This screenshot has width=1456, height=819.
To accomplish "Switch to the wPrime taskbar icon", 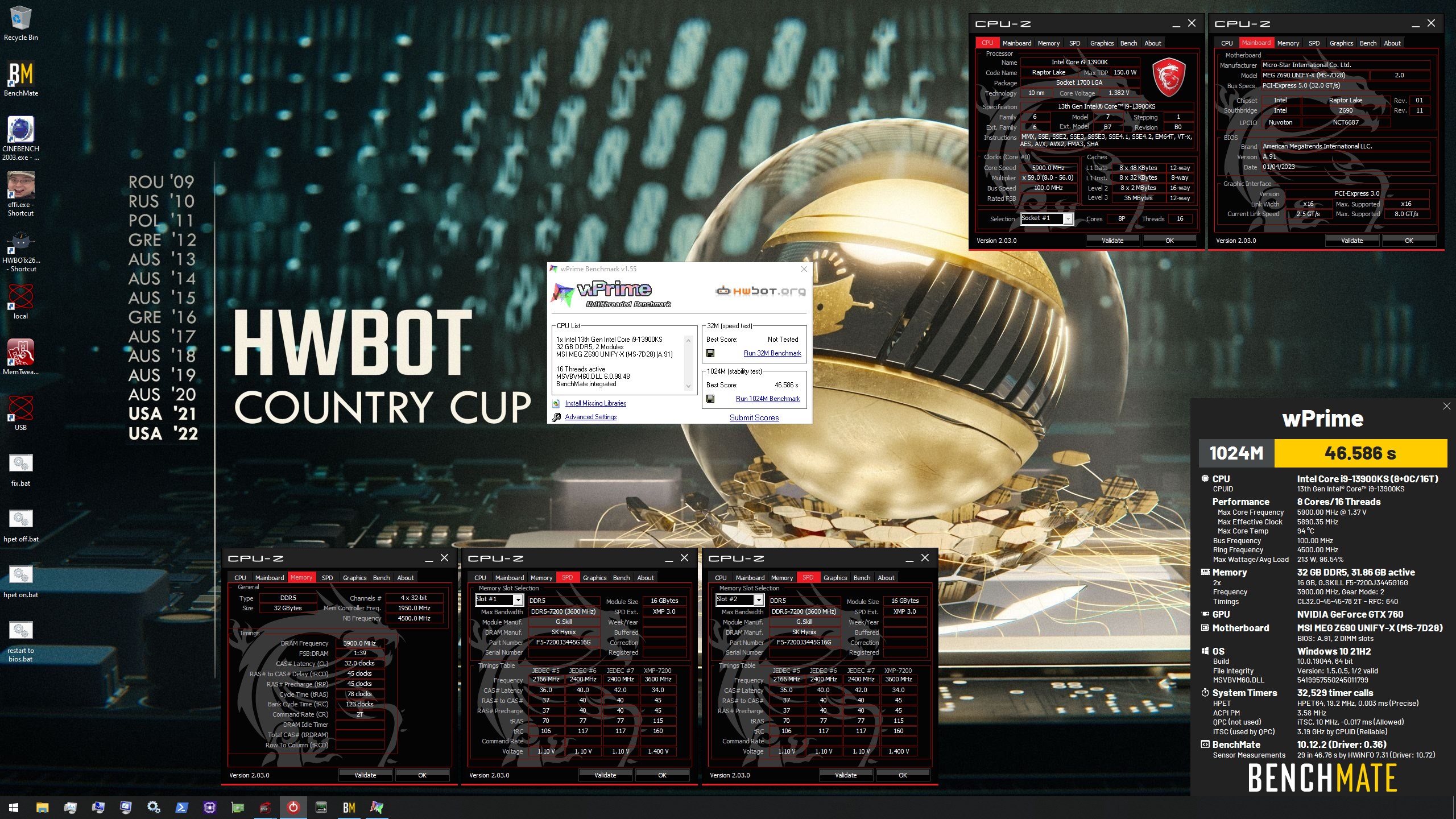I will pos(377,808).
